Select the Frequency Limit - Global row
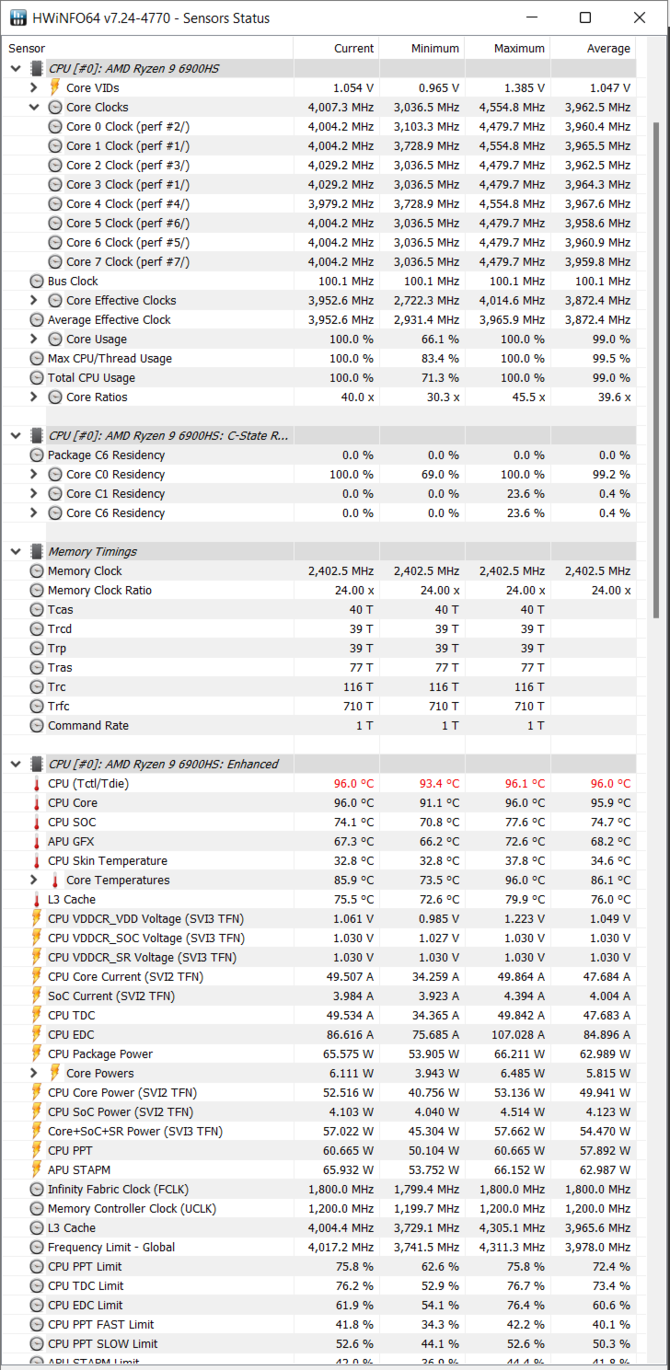This screenshot has height=1370, width=670. pyautogui.click(x=320, y=1247)
